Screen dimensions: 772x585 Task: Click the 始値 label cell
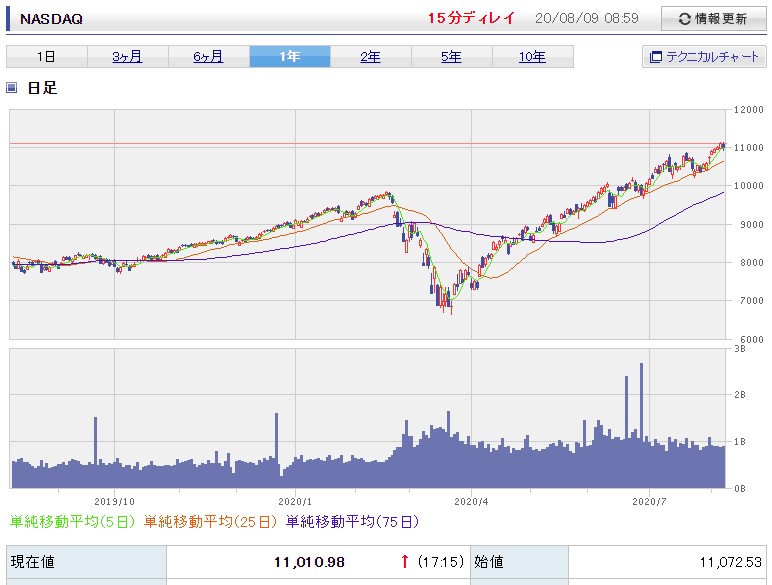[519, 562]
